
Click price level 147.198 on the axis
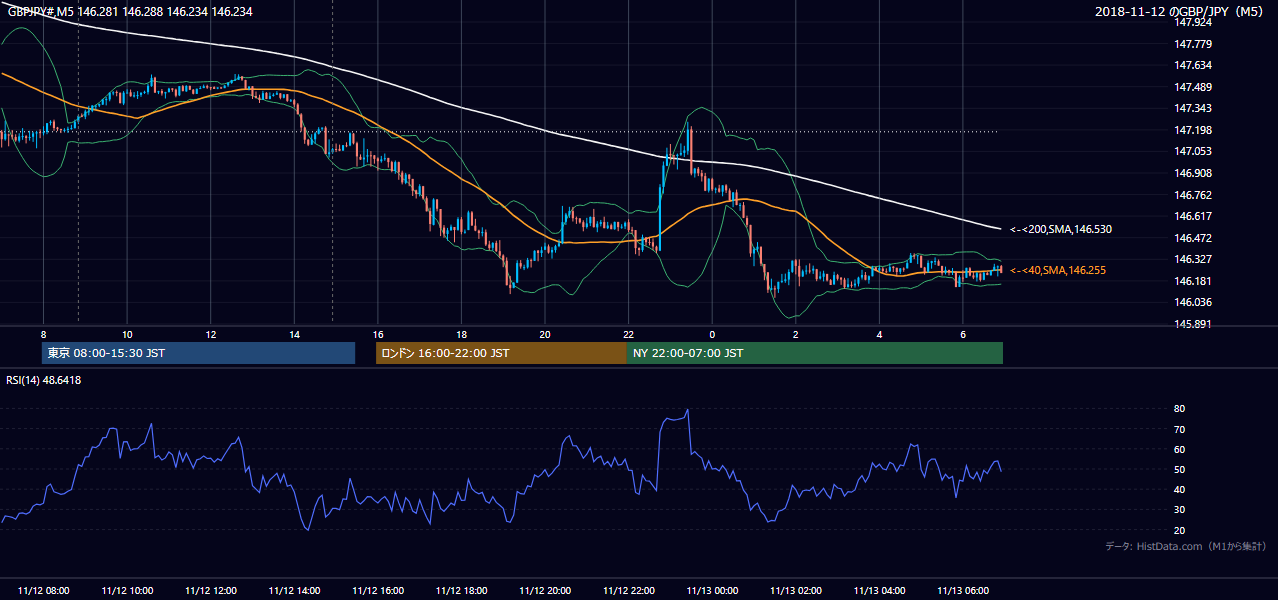[1194, 130]
